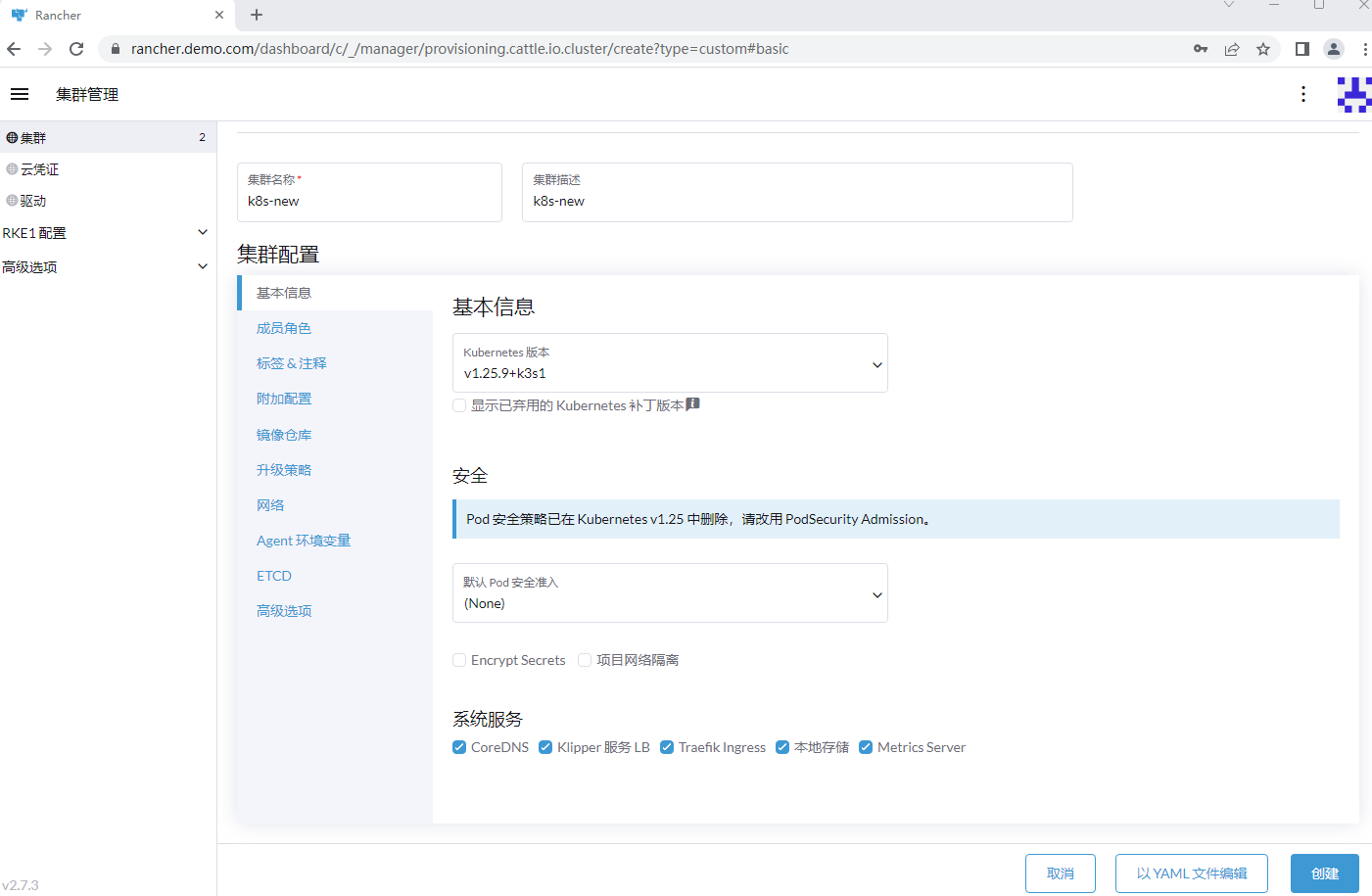The image size is (1372, 896).
Task: Click the 取消 button
Action: pos(1061,873)
